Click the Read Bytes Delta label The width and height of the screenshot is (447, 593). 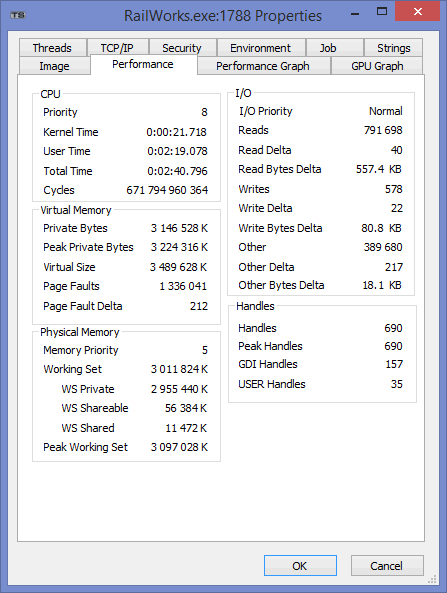pyautogui.click(x=280, y=169)
